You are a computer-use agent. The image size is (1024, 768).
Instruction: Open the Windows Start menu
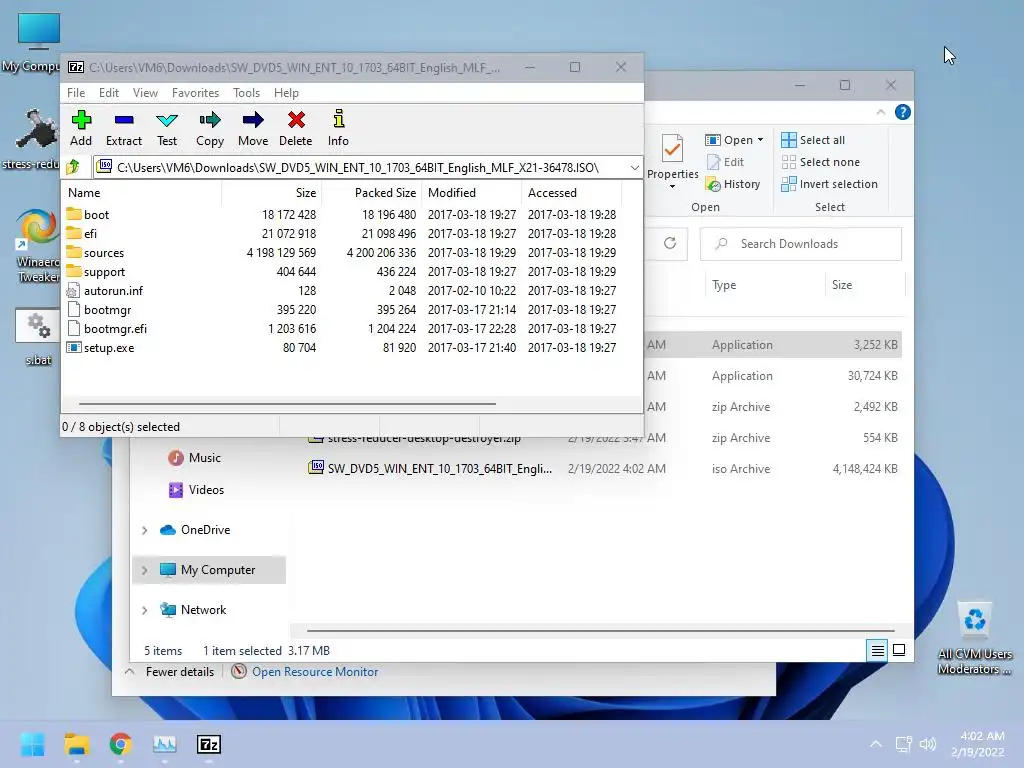pos(33,744)
